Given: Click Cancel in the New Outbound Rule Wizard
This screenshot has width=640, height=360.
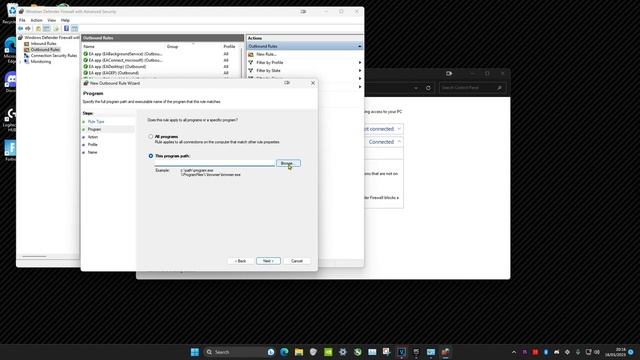Looking at the screenshot, I should [x=297, y=261].
